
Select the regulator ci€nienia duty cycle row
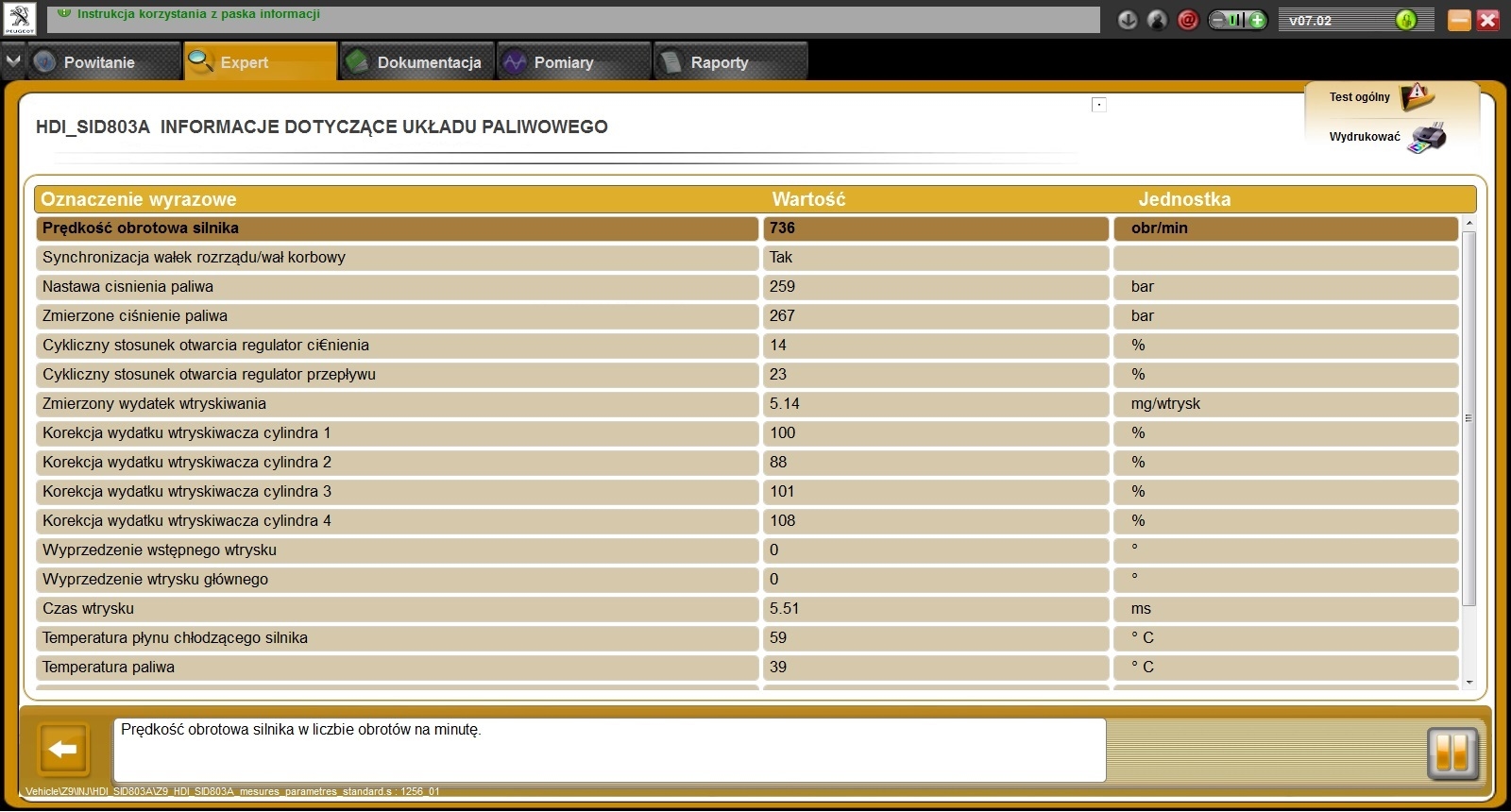[748, 346]
